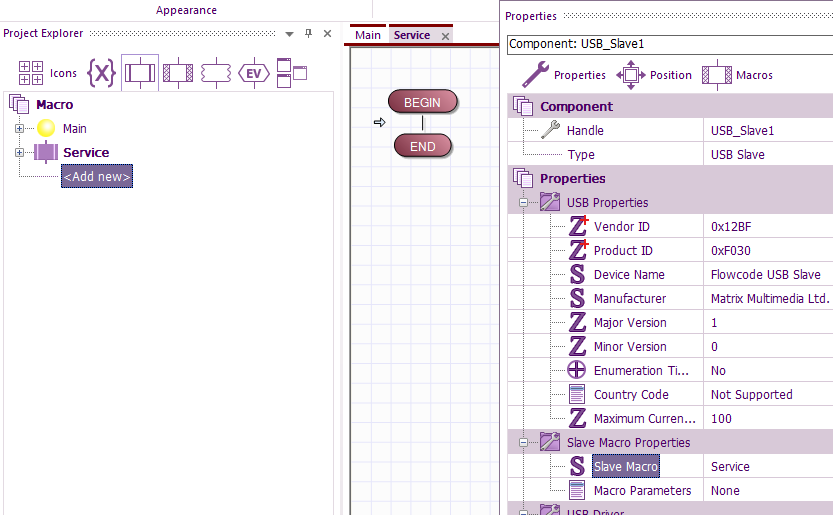
Task: Show the EV events view
Action: (x=254, y=73)
